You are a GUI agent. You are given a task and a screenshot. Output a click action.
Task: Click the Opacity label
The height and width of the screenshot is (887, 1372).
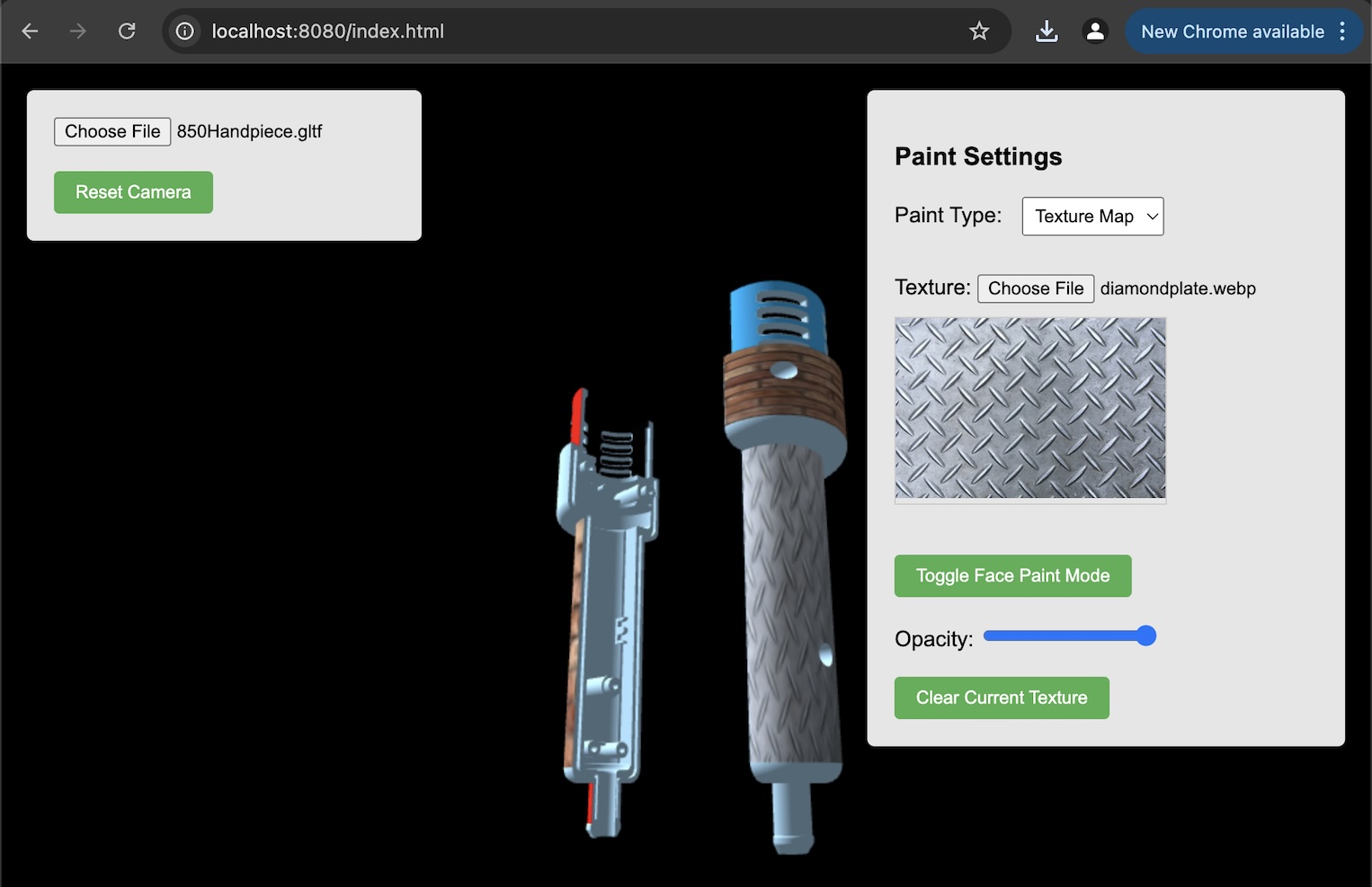tap(933, 639)
